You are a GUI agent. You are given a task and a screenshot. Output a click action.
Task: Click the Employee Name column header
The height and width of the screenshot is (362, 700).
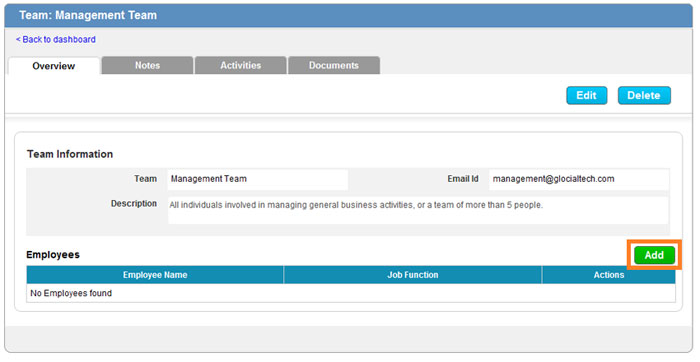pyautogui.click(x=155, y=275)
